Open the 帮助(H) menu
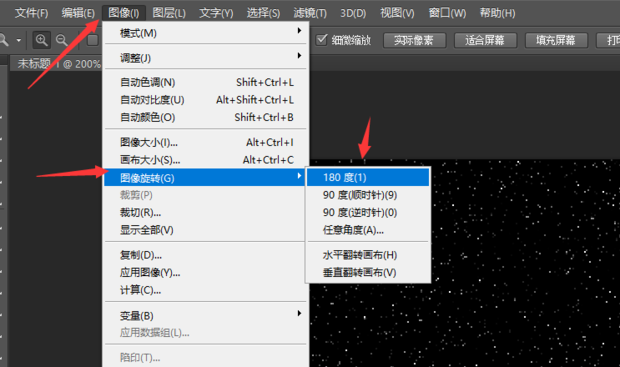Image resolution: width=620 pixels, height=367 pixels. click(x=497, y=13)
